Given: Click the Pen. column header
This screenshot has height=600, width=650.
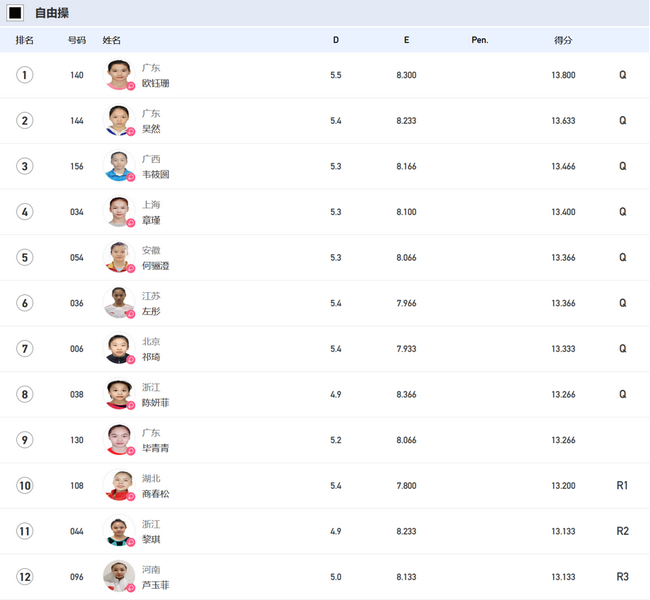Looking at the screenshot, I should point(480,40).
